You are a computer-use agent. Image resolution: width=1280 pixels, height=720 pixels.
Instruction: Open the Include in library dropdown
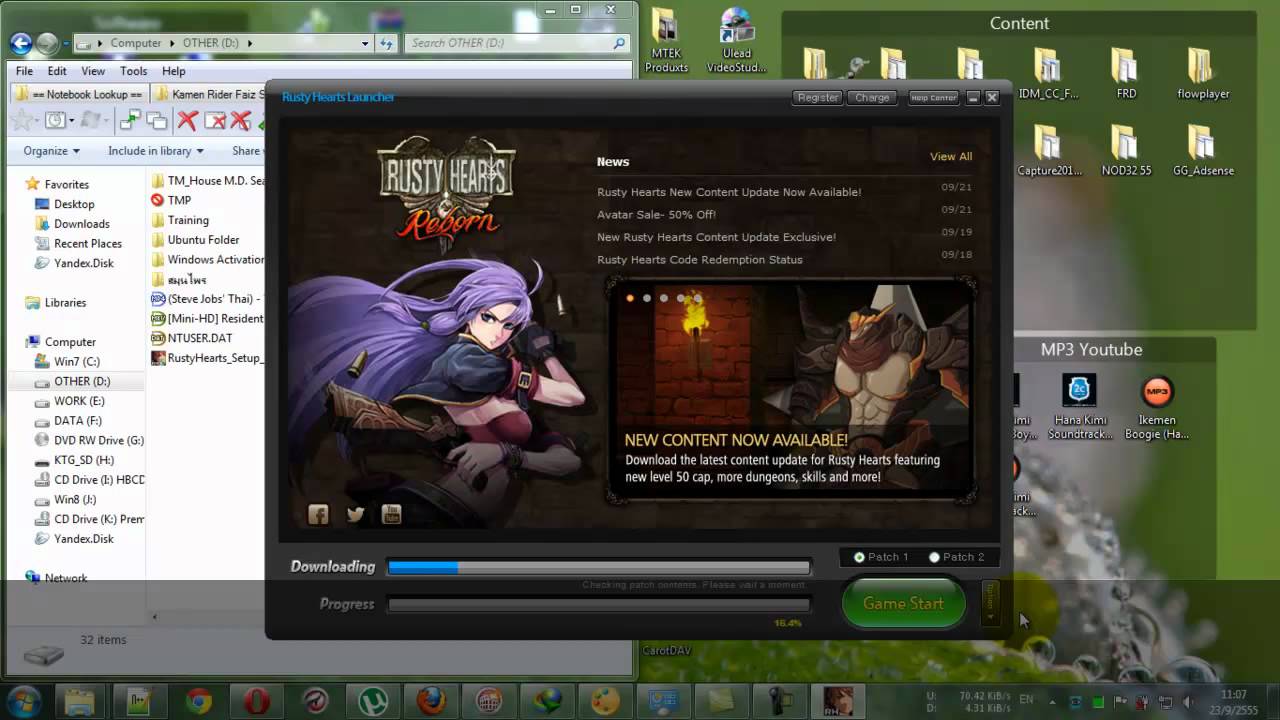tap(156, 151)
